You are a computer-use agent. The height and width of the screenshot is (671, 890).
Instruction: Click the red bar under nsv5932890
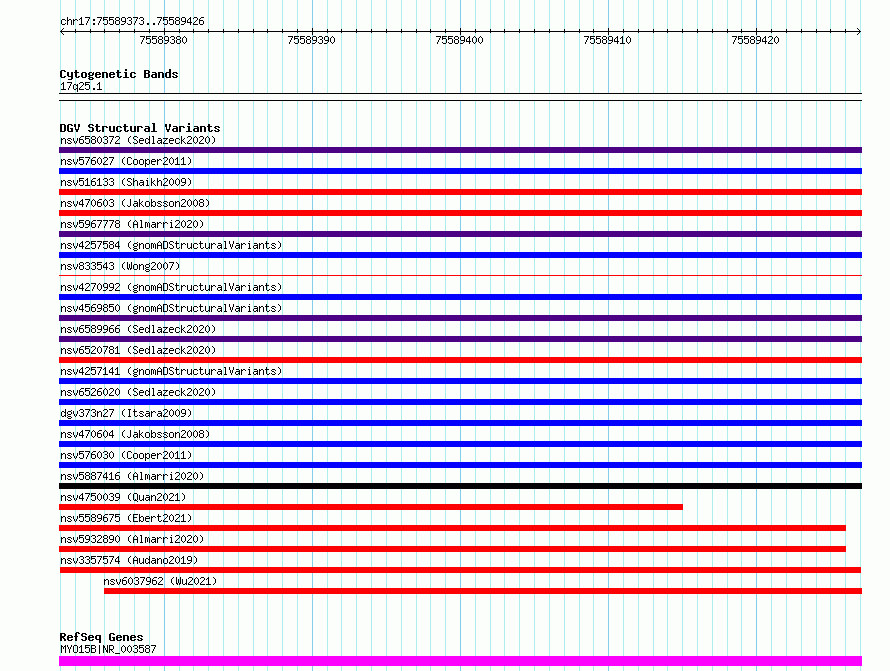[x=452, y=549]
